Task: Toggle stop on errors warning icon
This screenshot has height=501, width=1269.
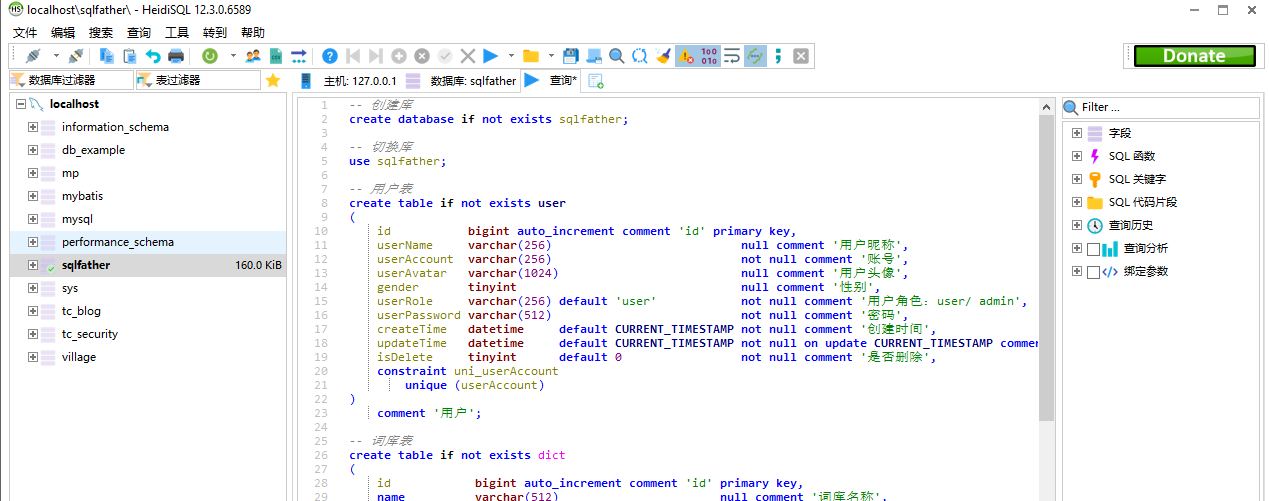Action: [686, 56]
